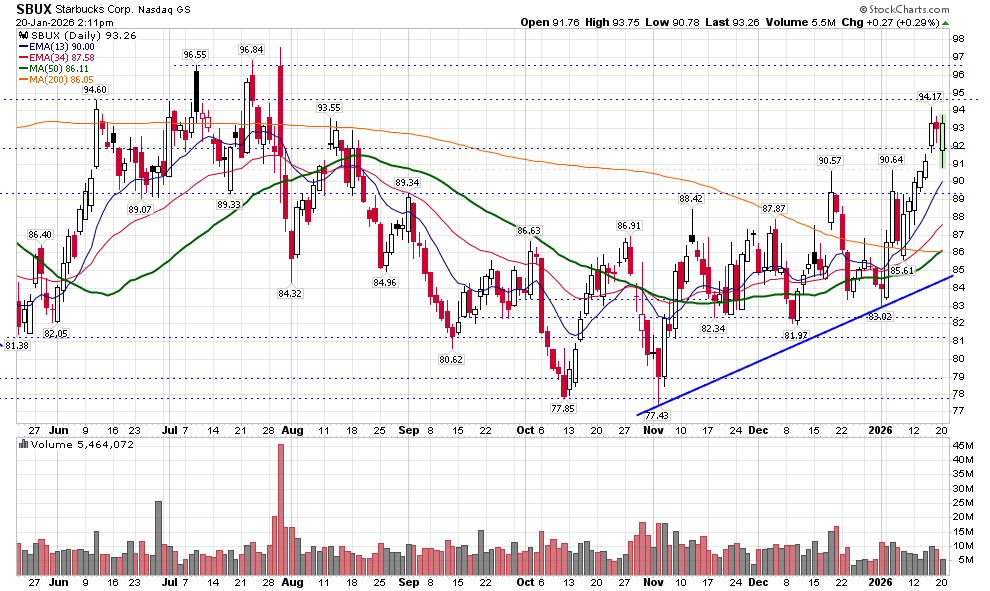Image resolution: width=990 pixels, height=591 pixels.
Task: Click the 77.85 October low label
Action: pos(564,408)
